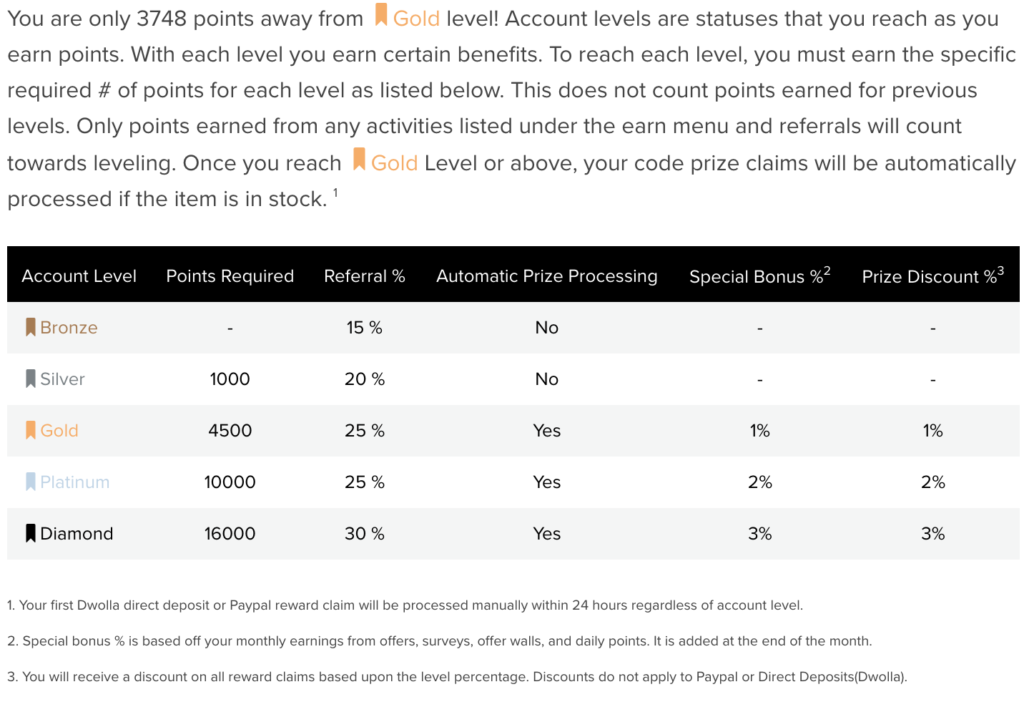The height and width of the screenshot is (707, 1024).
Task: Click the Gold bookmark icon in table
Action: point(30,430)
